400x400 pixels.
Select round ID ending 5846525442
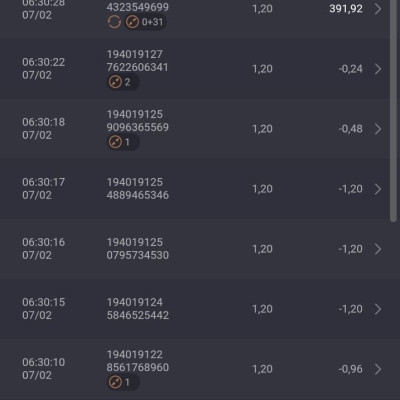point(138,309)
